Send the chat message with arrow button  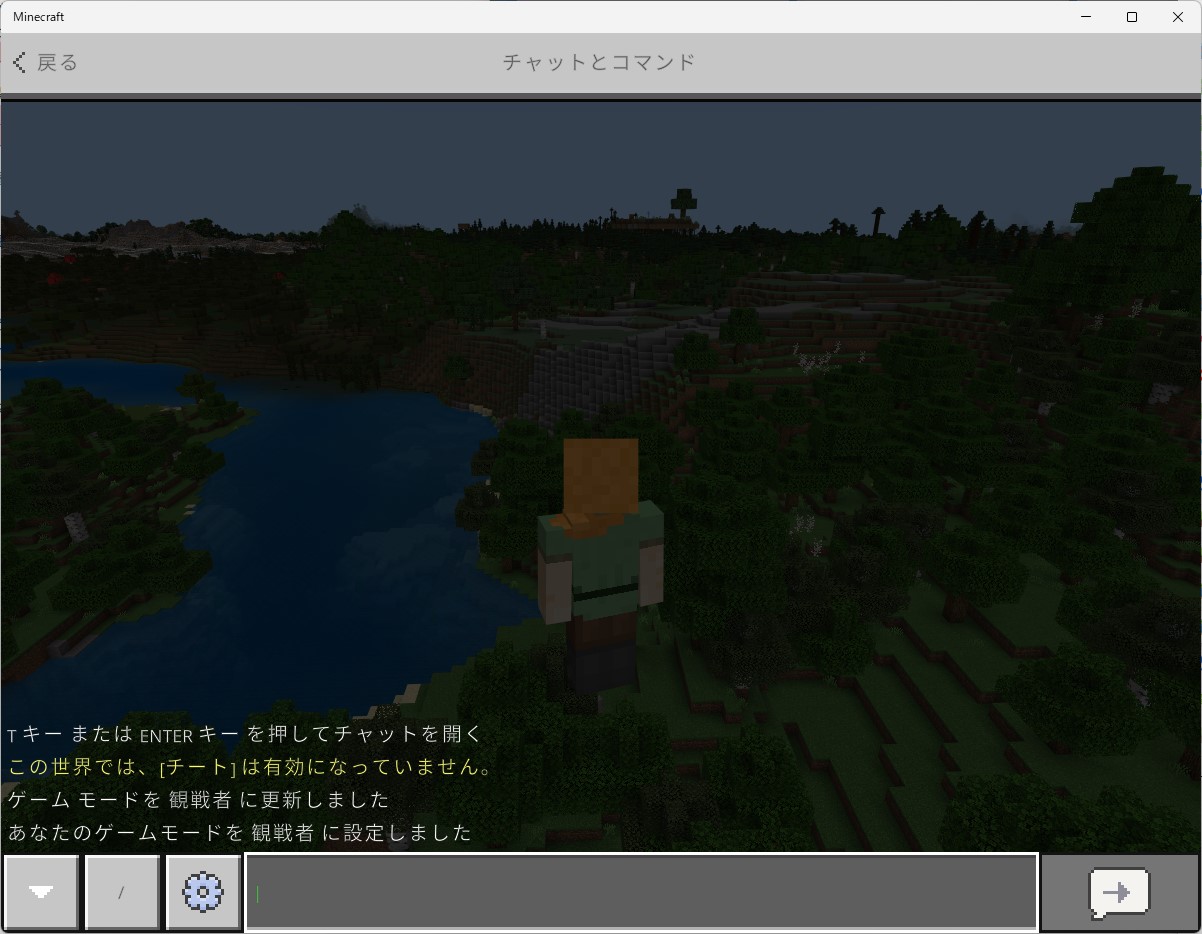pos(1119,892)
